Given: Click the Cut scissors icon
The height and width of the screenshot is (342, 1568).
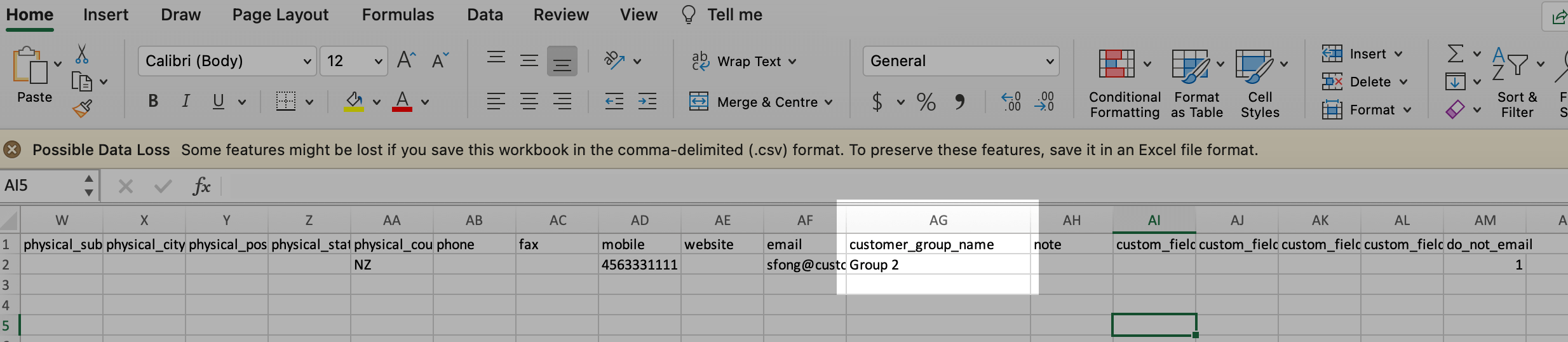Looking at the screenshot, I should 82,55.
